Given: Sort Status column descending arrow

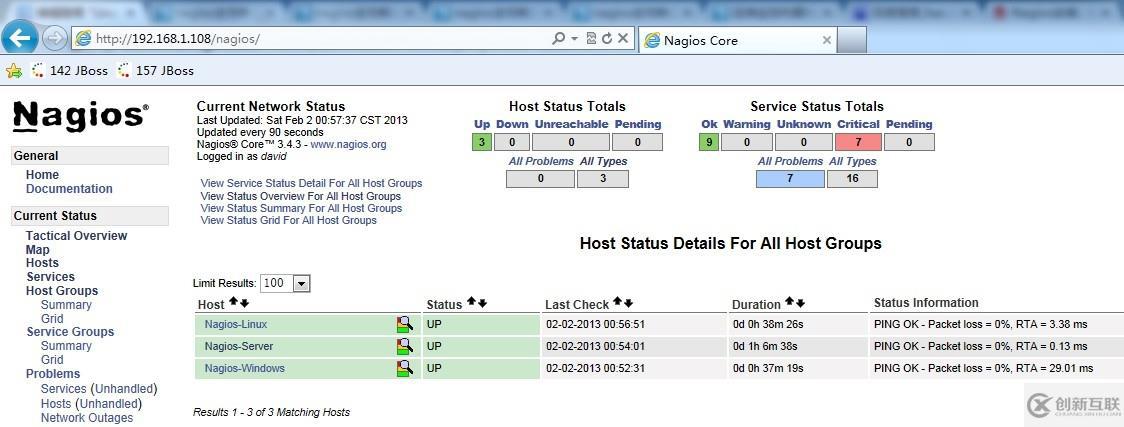Looking at the screenshot, I should click(482, 303).
